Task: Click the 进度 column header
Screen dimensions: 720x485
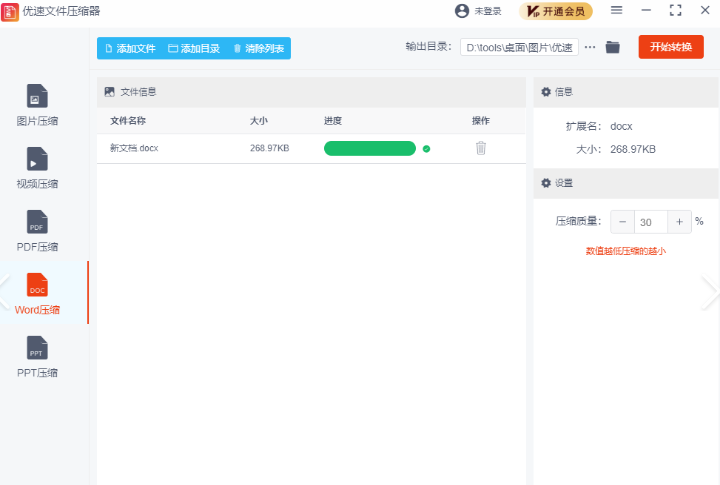Action: point(332,120)
